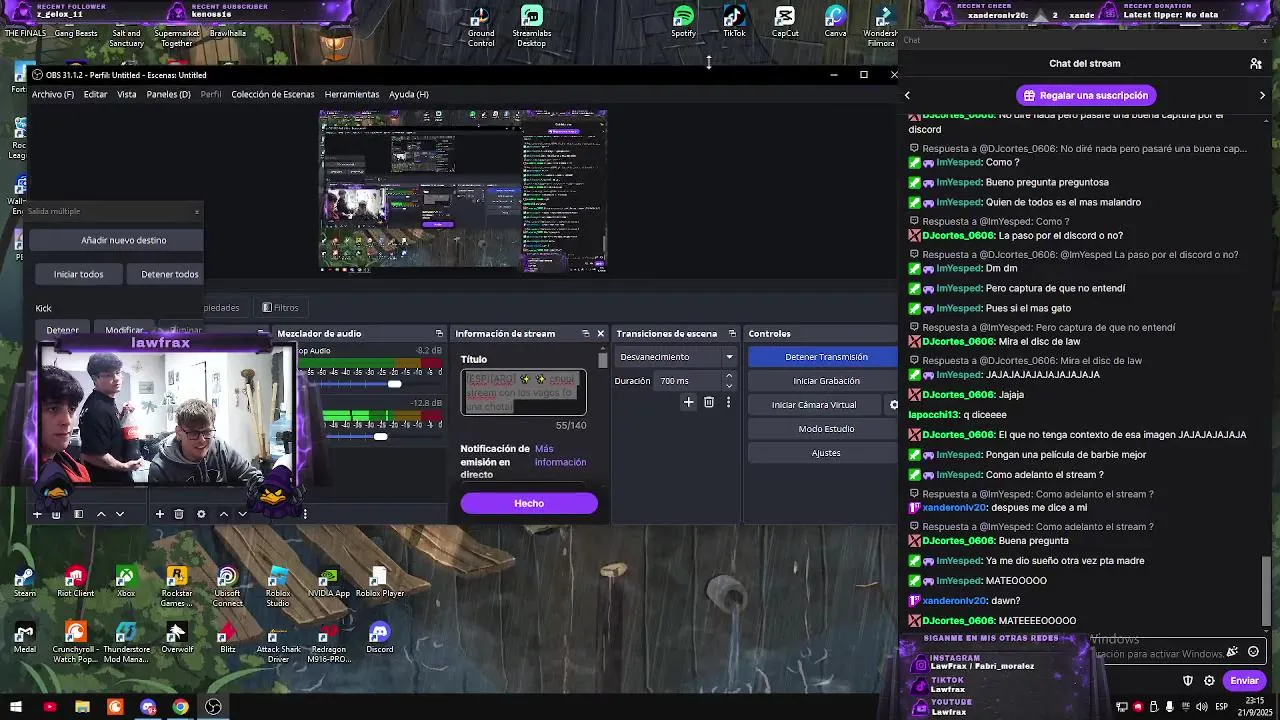This screenshot has width=1280, height=720.
Task: Open source properties gear in Sources toolbar
Action: click(201, 514)
